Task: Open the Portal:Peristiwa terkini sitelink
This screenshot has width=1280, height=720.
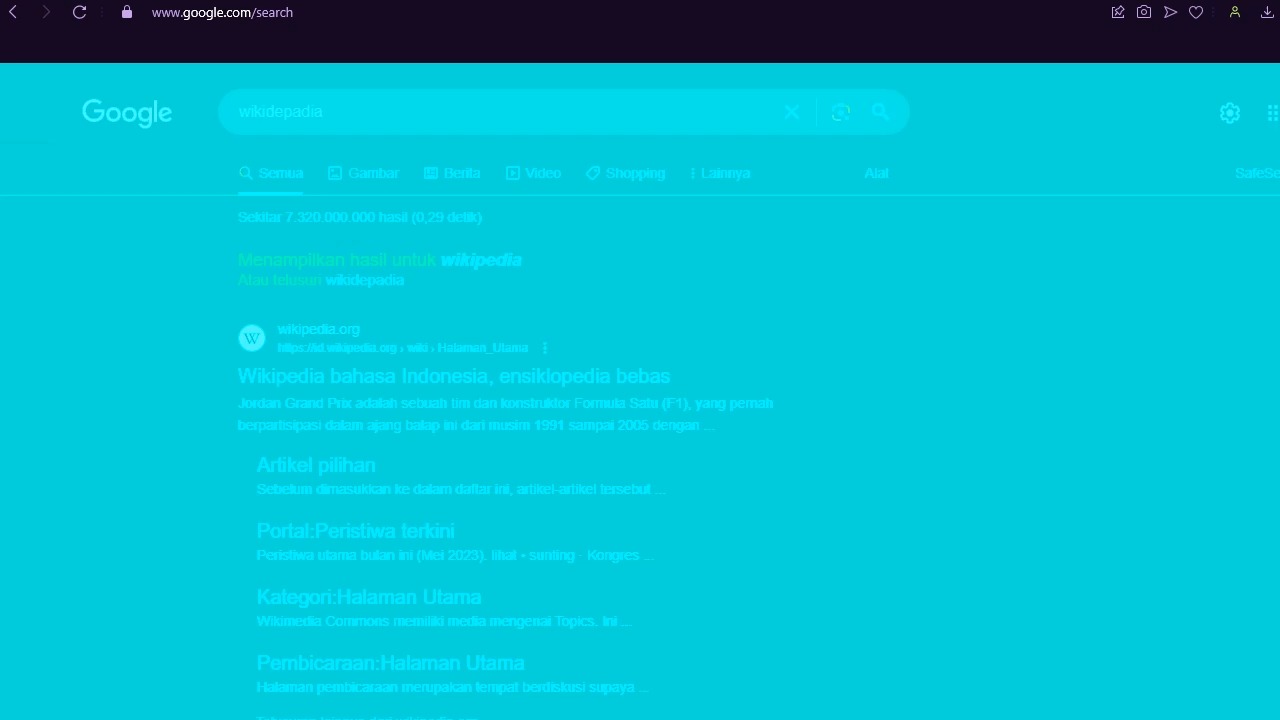Action: 355,531
